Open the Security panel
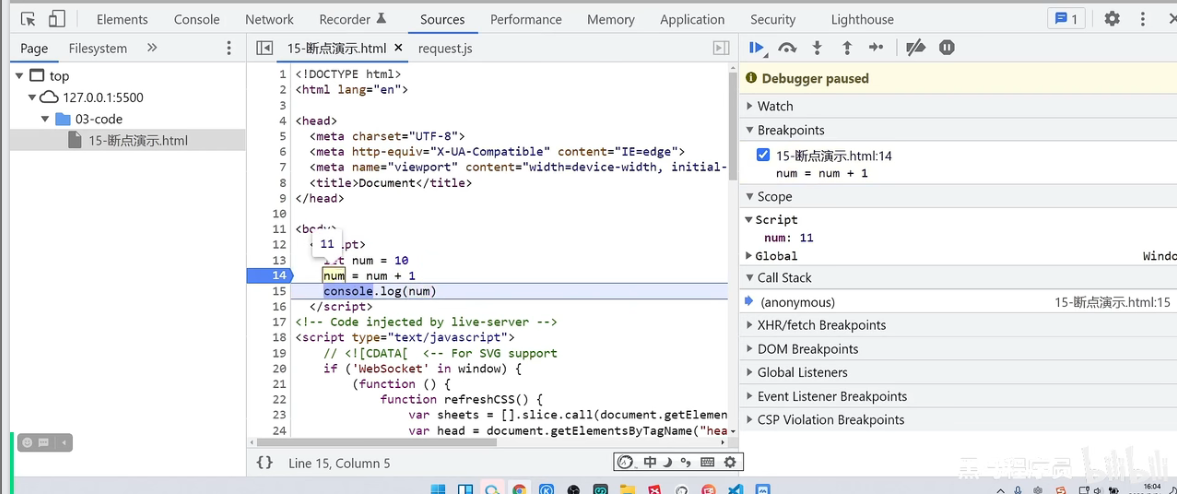Screen dimensions: 1177x494 pyautogui.click(x=772, y=20)
